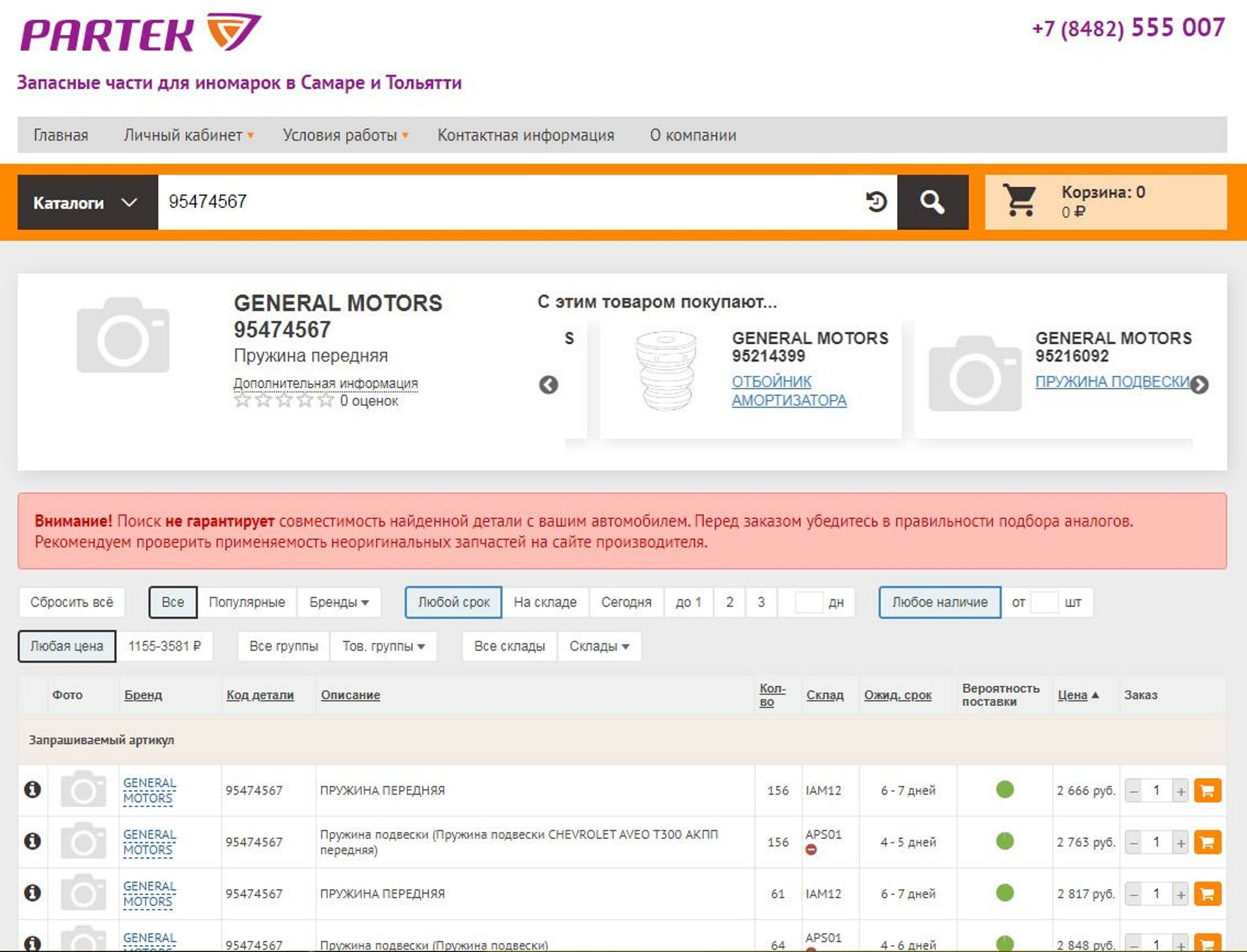Sort table by 'Бренд' column
Viewport: 1247px width, 952px height.
143,695
